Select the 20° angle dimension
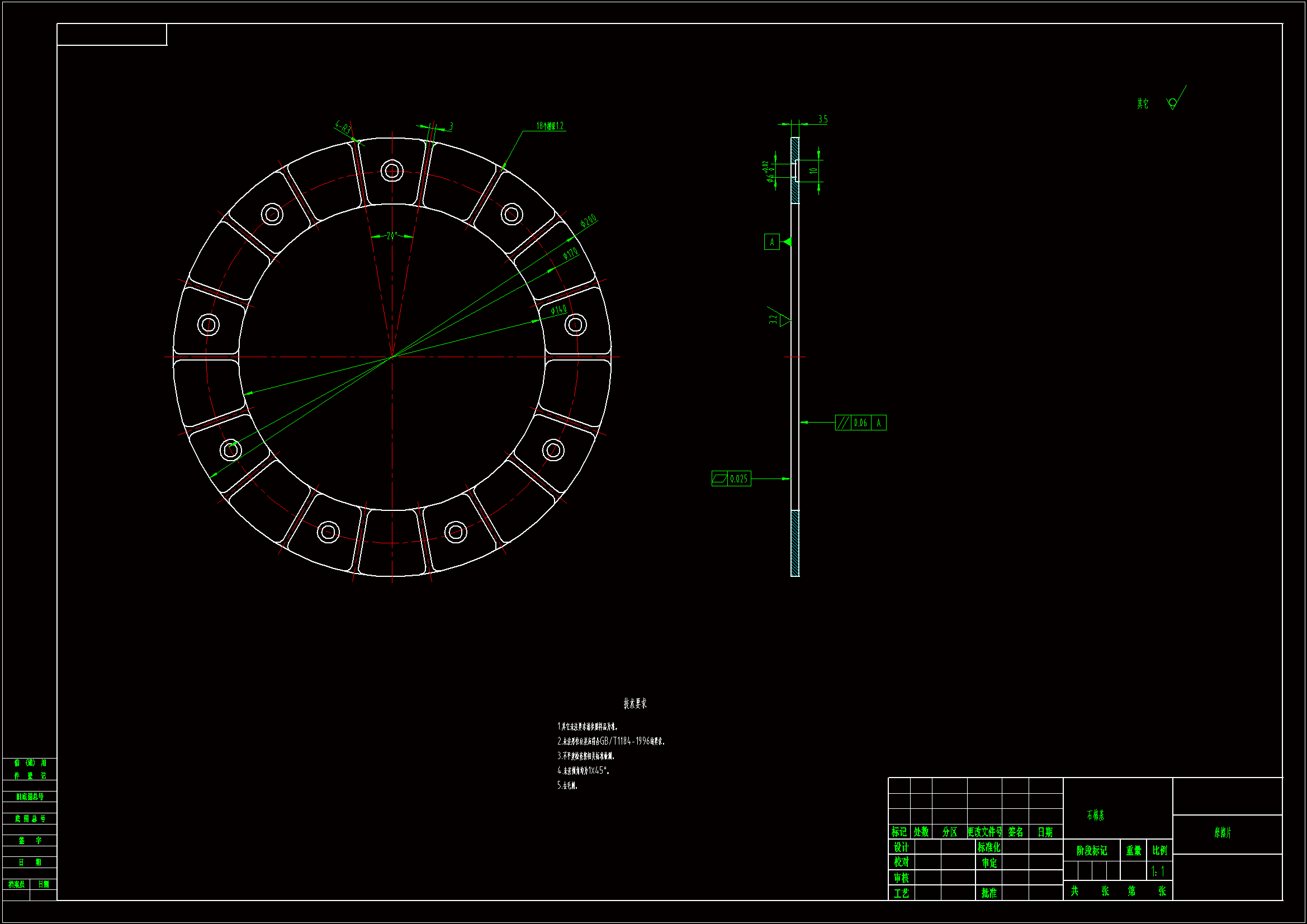This screenshot has width=1307, height=924. click(x=392, y=236)
